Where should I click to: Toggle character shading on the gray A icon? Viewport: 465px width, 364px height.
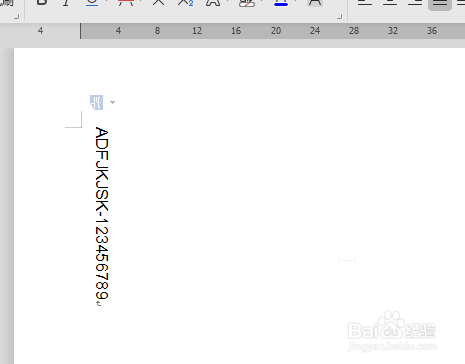click(315, 3)
